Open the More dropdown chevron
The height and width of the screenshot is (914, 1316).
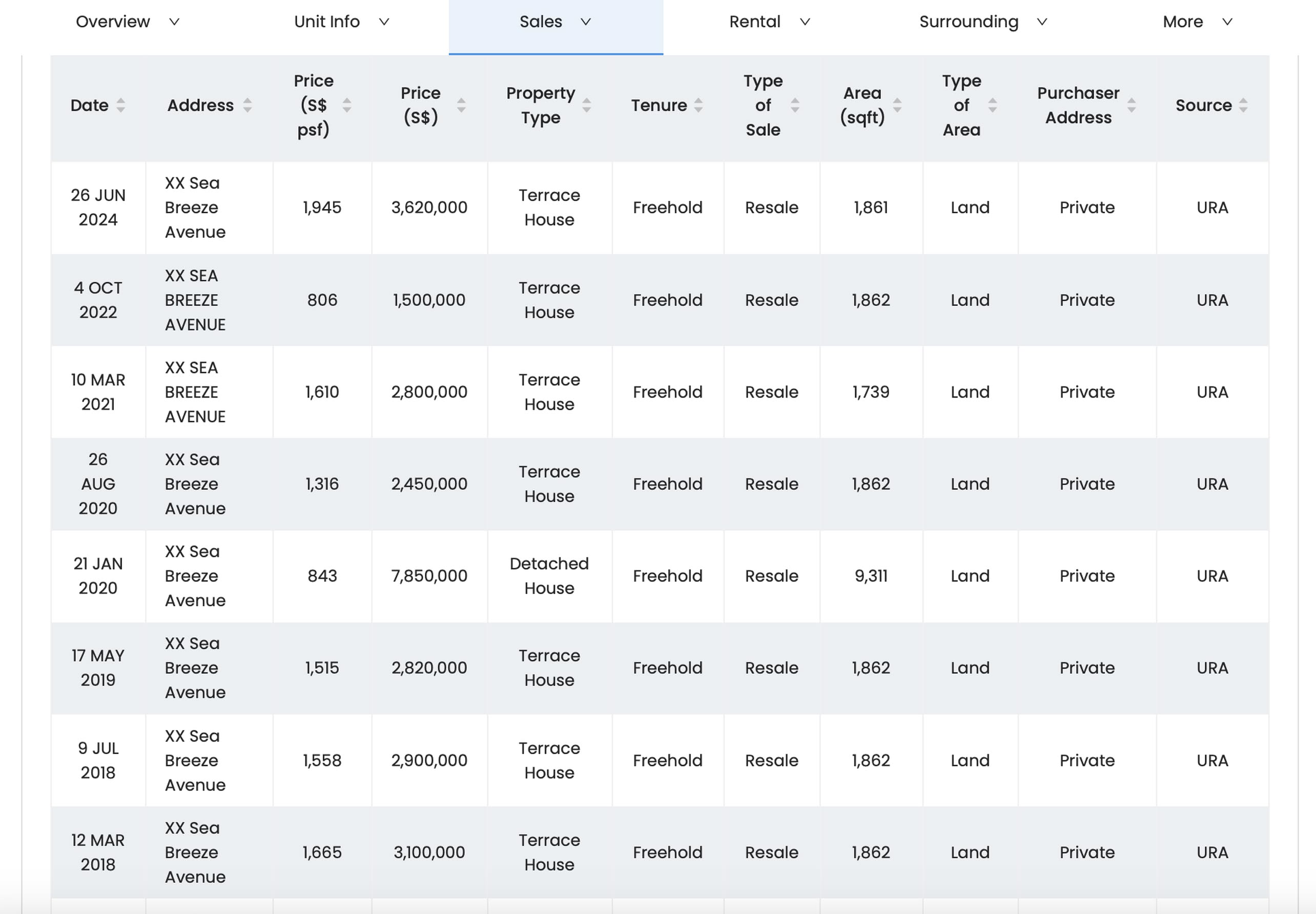(x=1227, y=22)
